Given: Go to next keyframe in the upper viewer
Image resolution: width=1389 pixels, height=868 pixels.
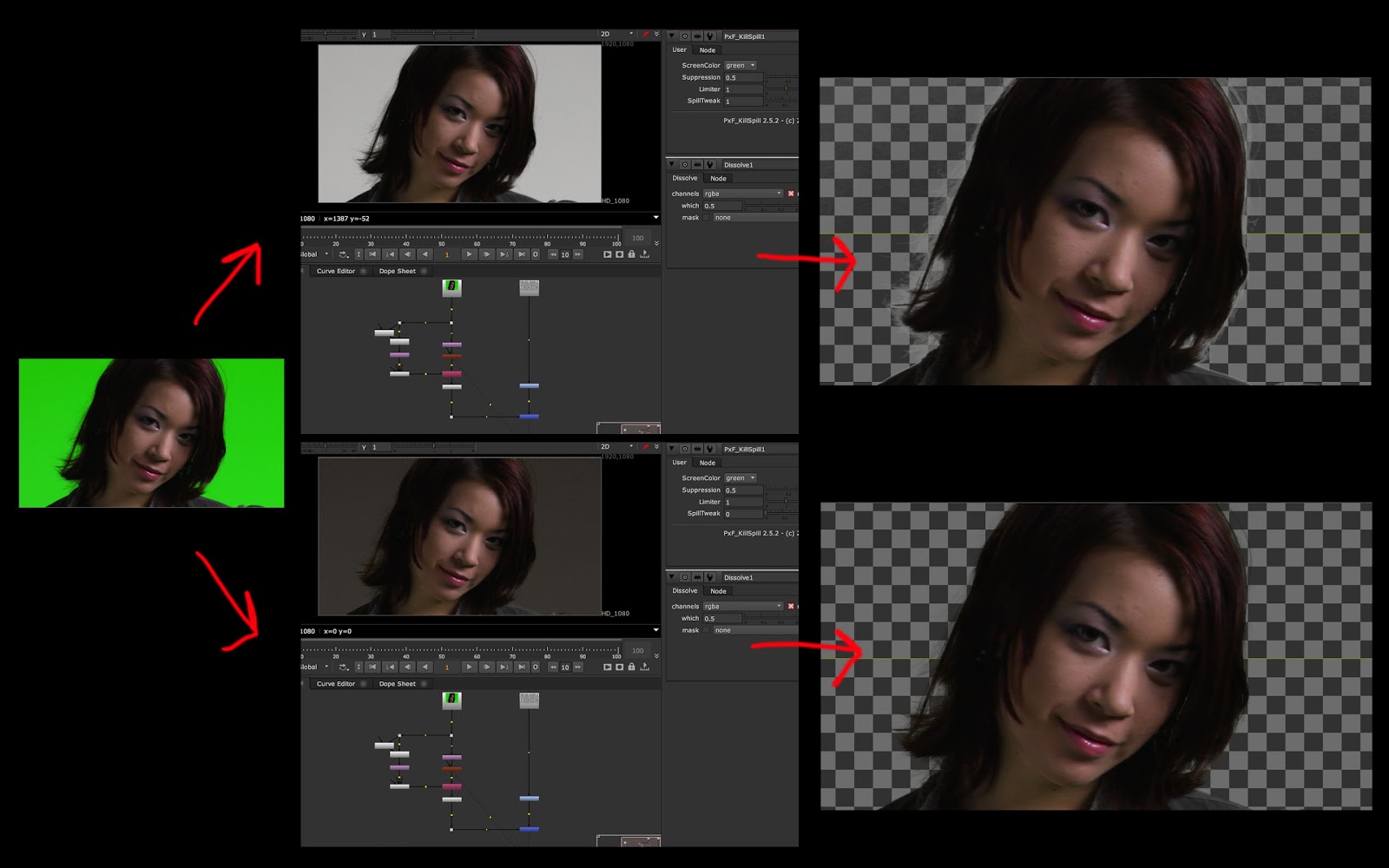Looking at the screenshot, I should (x=504, y=254).
